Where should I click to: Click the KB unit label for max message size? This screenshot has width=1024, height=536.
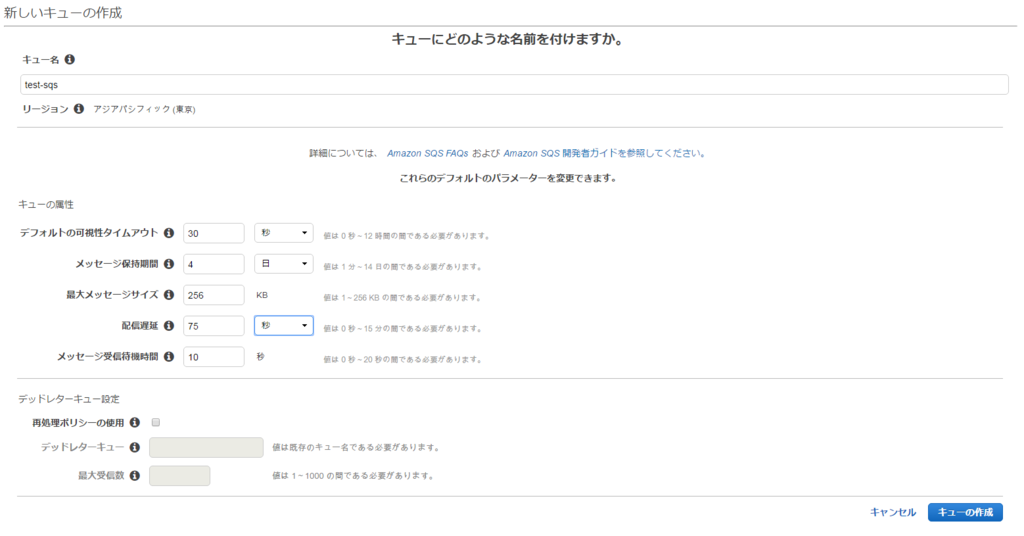262,295
